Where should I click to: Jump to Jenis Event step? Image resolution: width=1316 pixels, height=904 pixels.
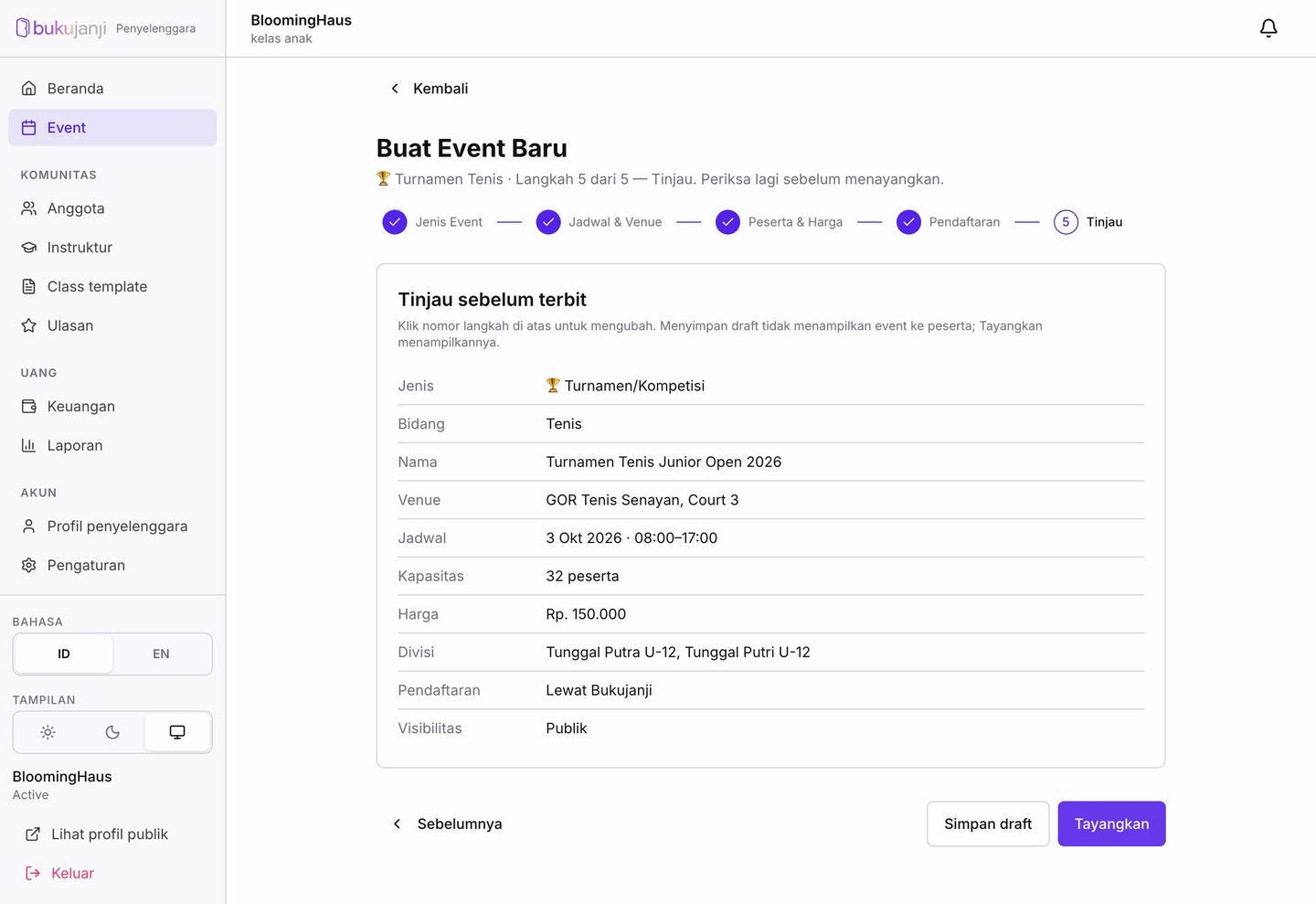click(x=433, y=222)
